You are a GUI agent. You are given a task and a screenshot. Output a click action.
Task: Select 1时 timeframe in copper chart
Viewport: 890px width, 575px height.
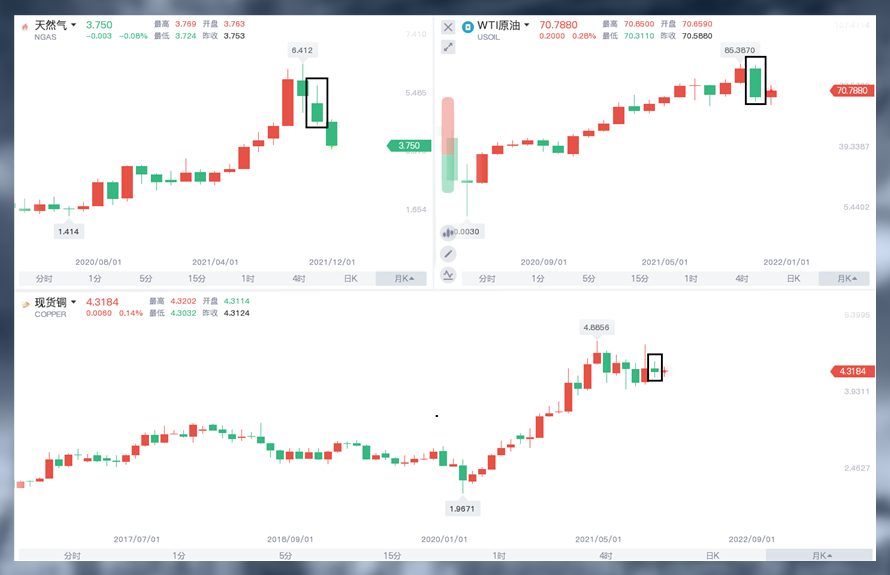coord(499,556)
